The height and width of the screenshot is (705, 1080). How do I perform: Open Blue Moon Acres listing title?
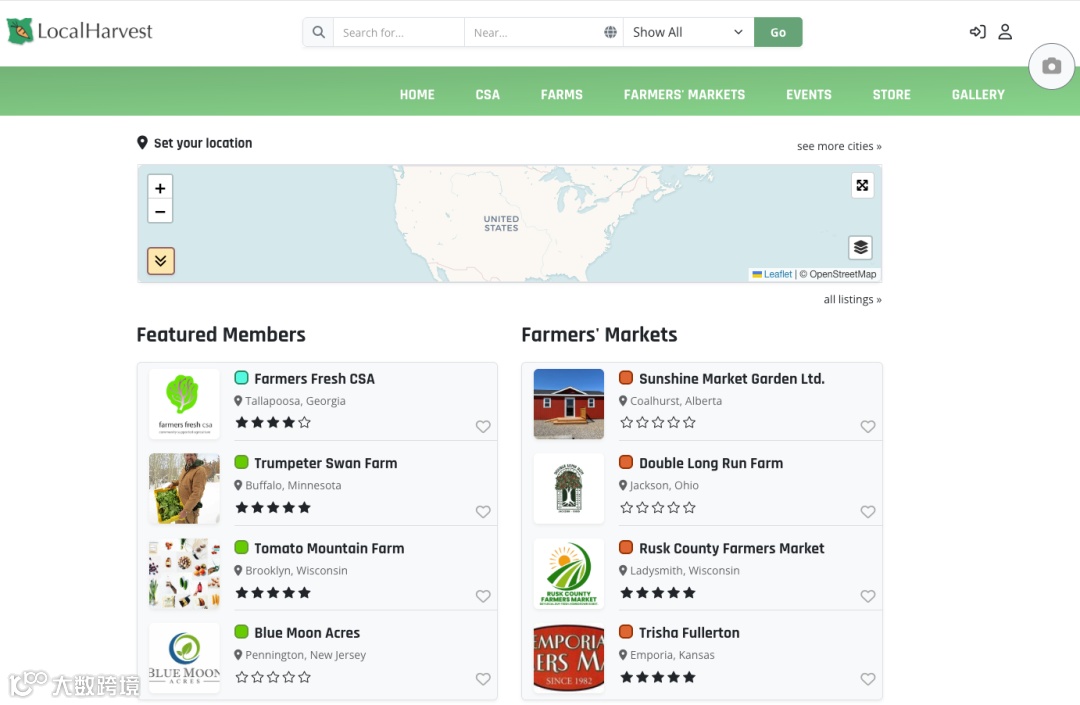[x=307, y=633]
